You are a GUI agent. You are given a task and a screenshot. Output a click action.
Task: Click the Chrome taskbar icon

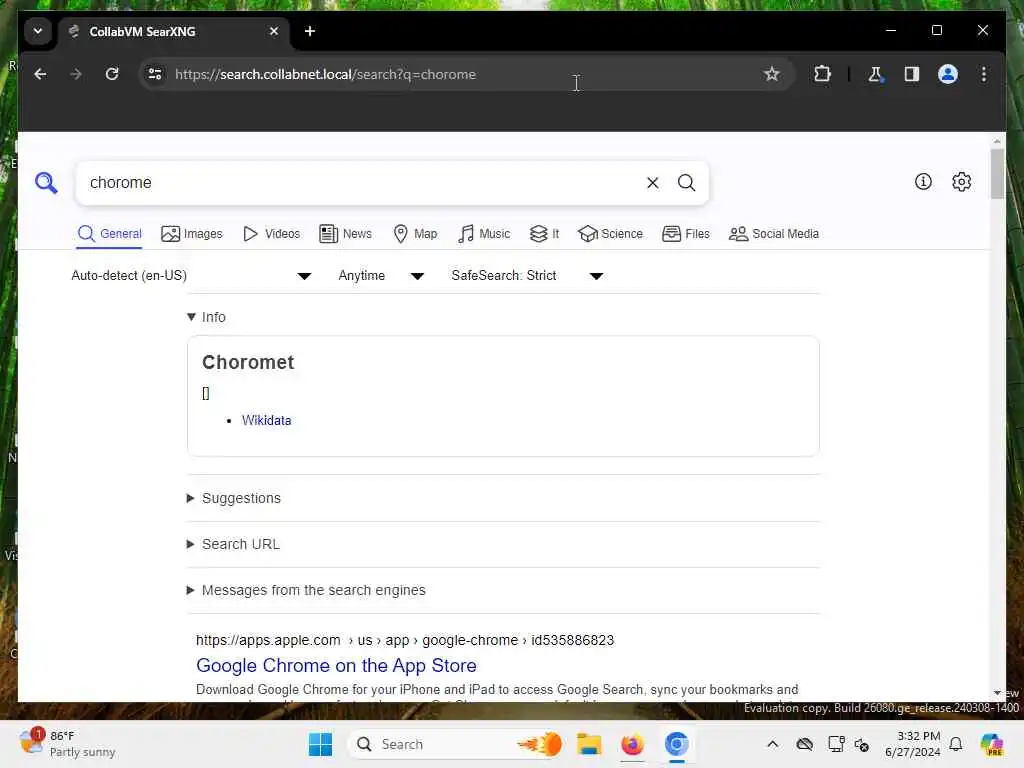click(x=677, y=744)
